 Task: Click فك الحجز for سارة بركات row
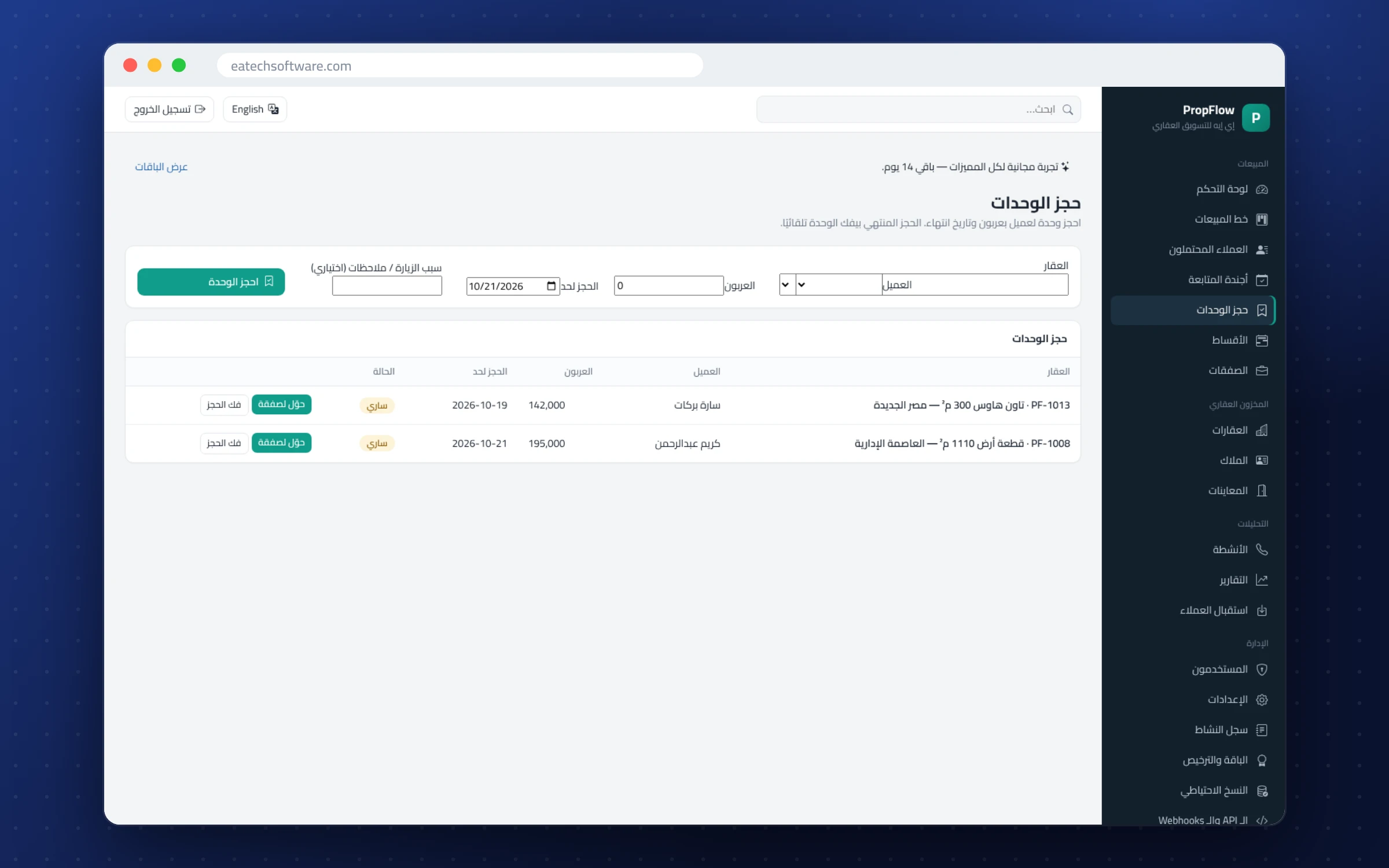click(224, 404)
